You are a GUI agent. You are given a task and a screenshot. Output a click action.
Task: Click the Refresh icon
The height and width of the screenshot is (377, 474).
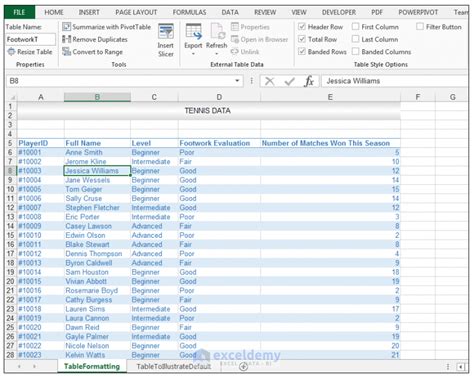(217, 32)
